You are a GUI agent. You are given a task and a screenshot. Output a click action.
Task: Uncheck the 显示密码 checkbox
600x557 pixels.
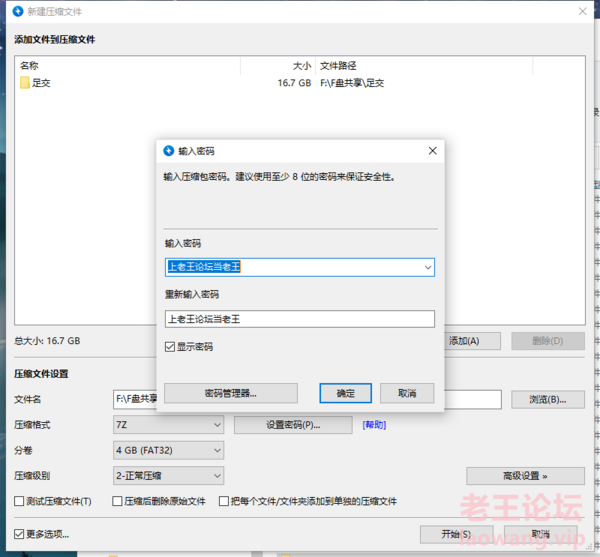pos(170,347)
